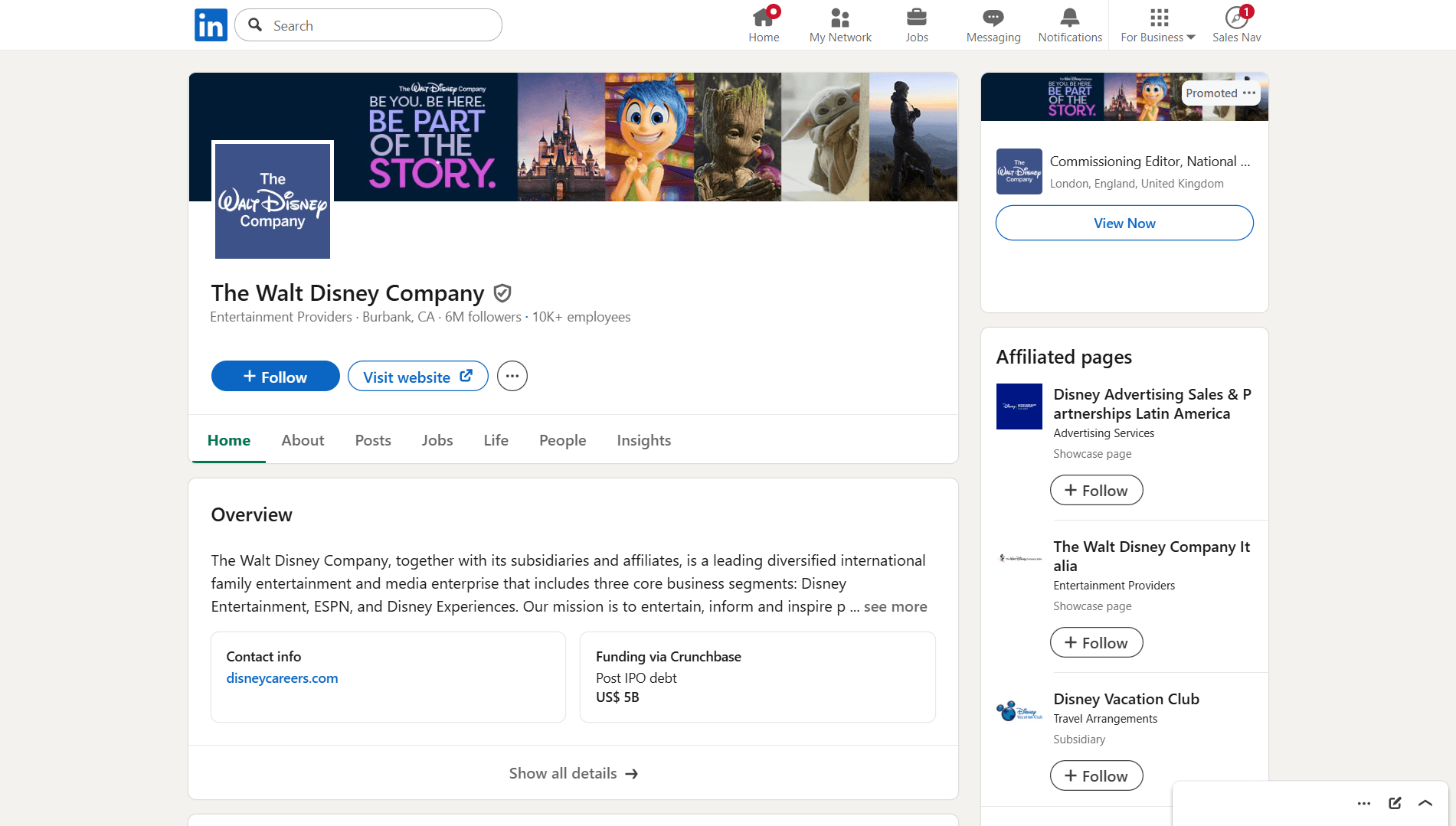1456x826 pixels.
Task: Click View Now on the promoted job
Action: [1124, 223]
